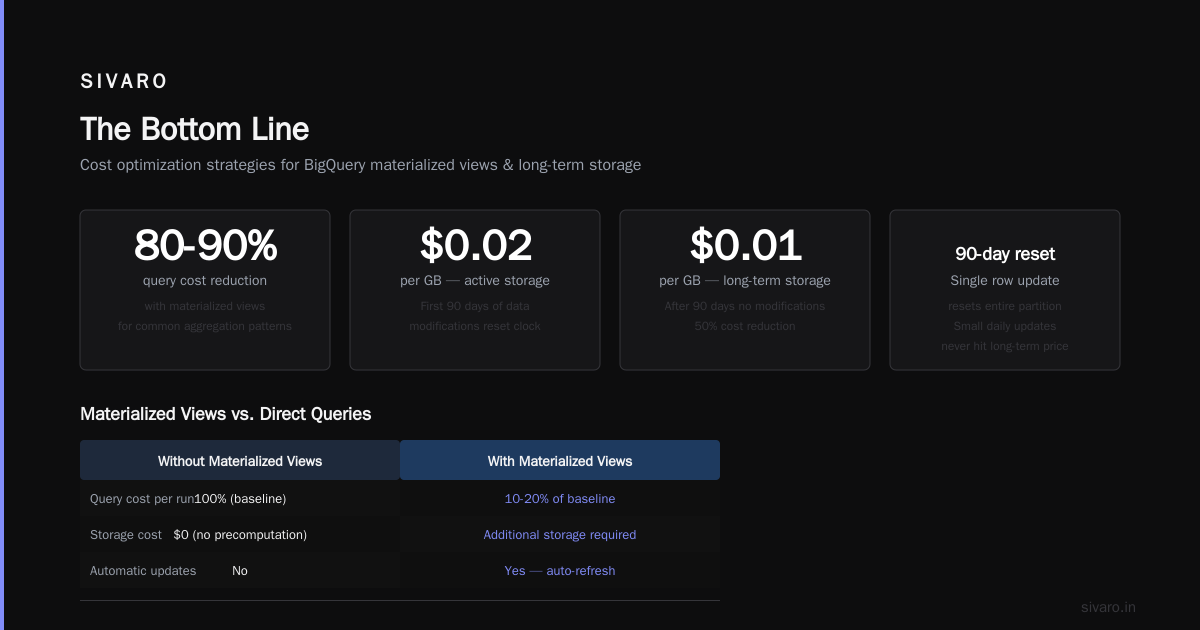
Task: Click the 80-90% query cost reduction card
Action: (205, 290)
